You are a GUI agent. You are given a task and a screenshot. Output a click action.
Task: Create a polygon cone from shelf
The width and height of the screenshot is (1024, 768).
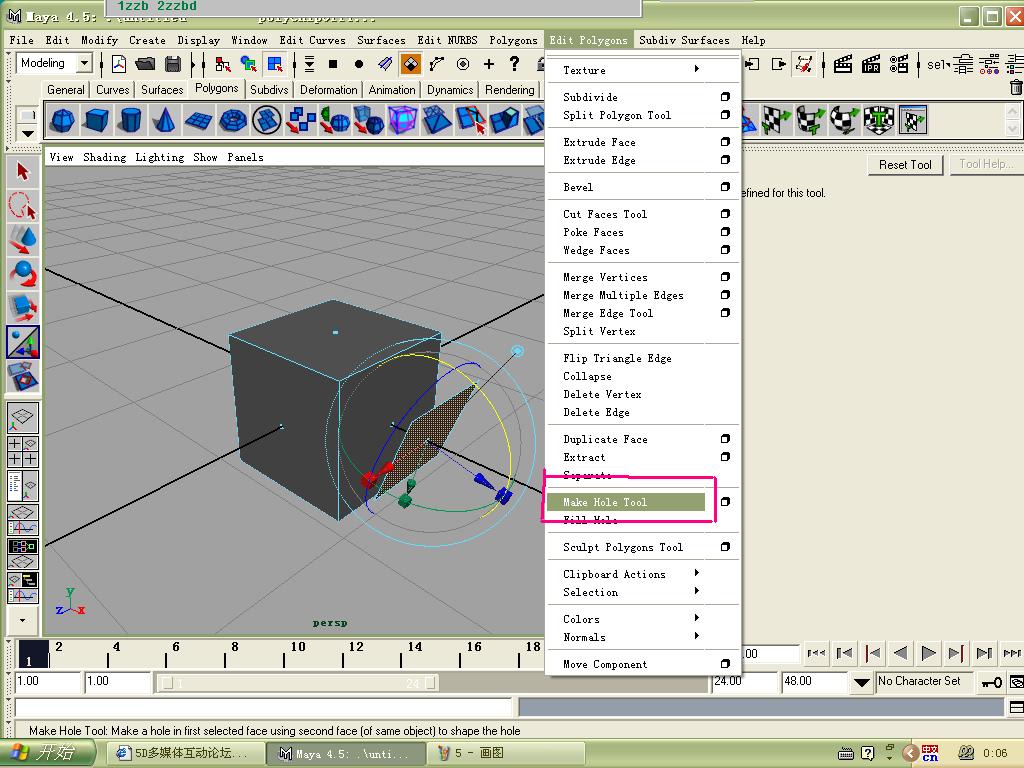(x=165, y=120)
